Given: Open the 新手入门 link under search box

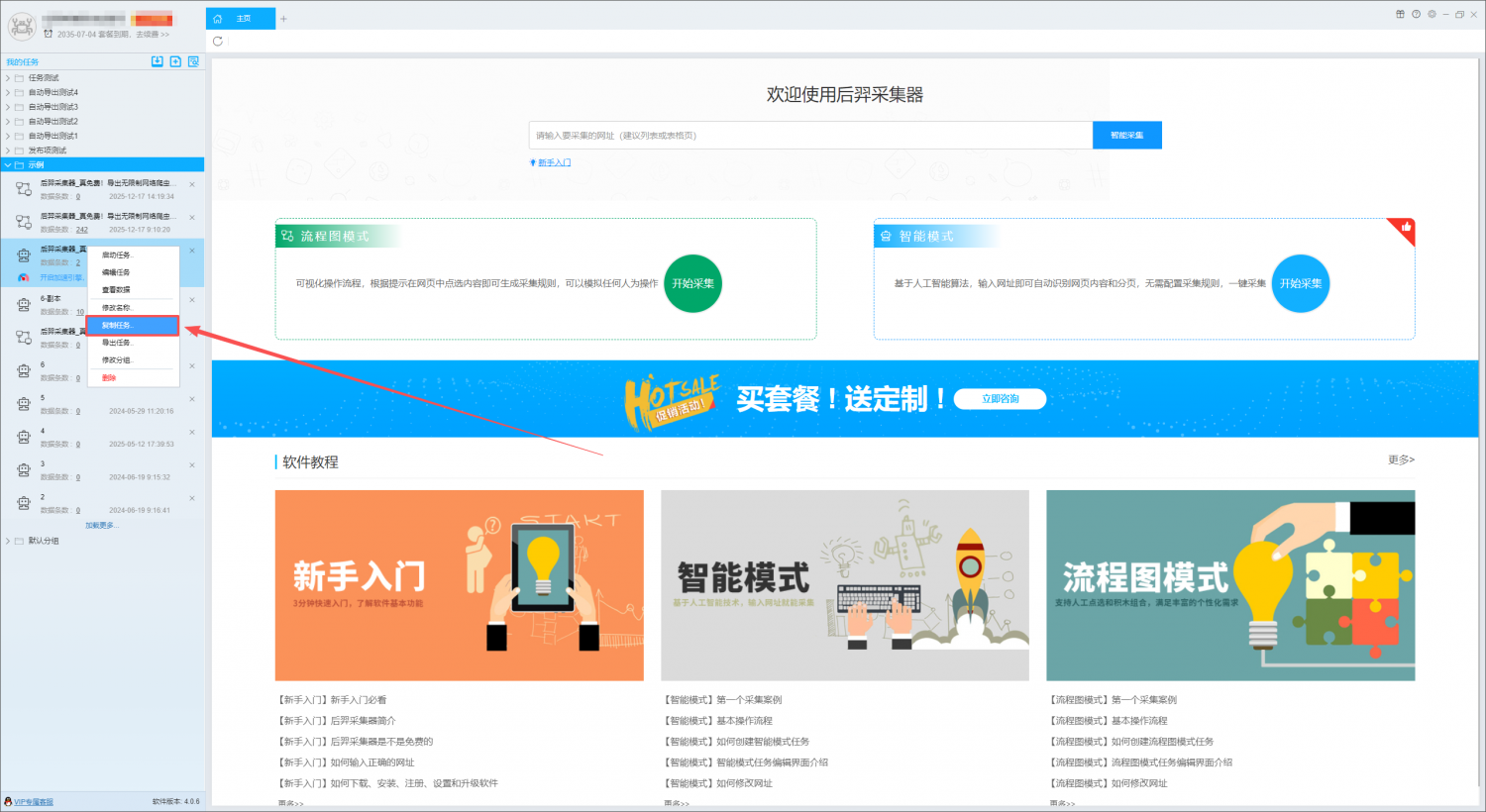Looking at the screenshot, I should 554,162.
